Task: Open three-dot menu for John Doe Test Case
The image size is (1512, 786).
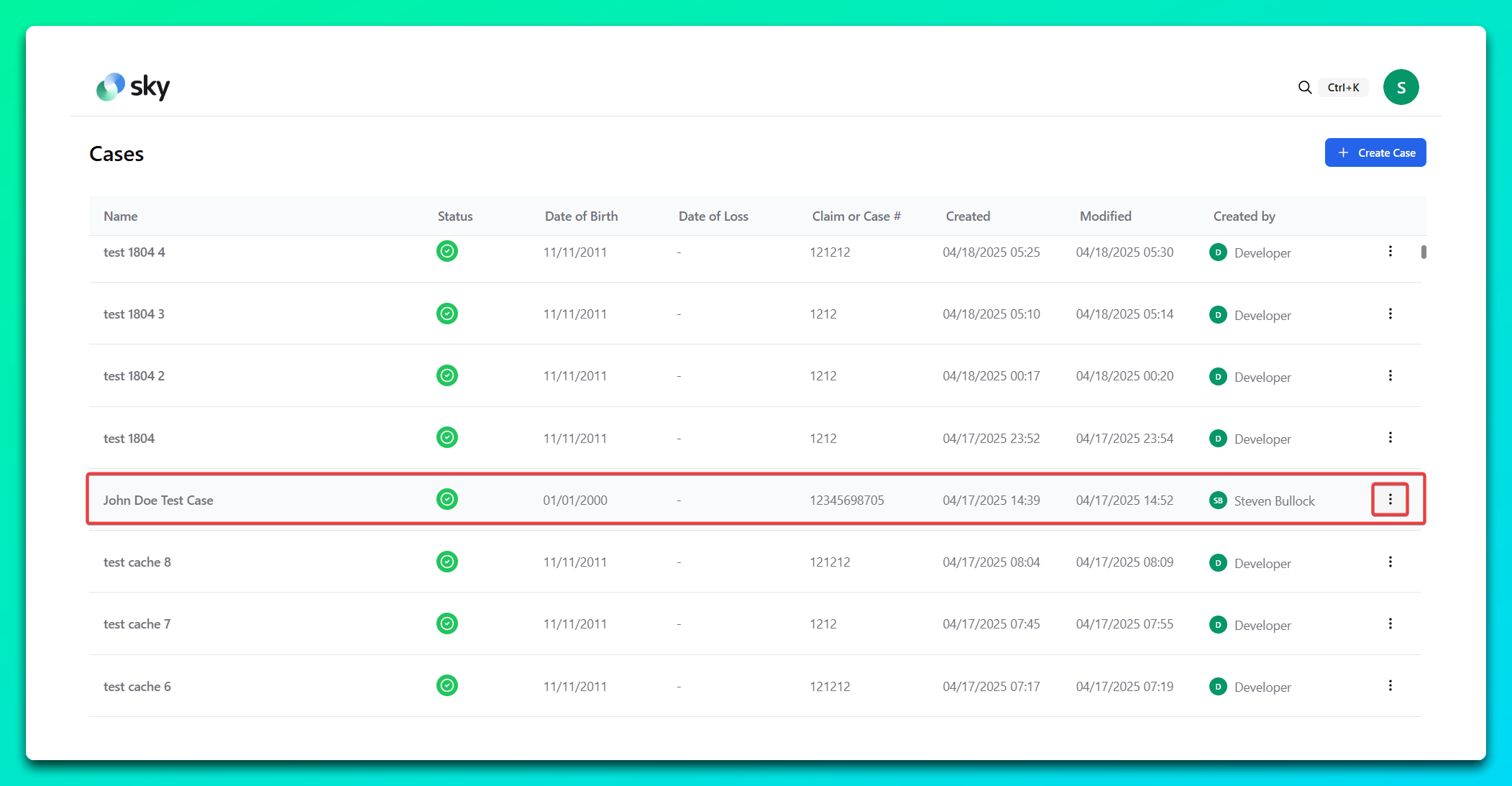Action: (x=1389, y=499)
